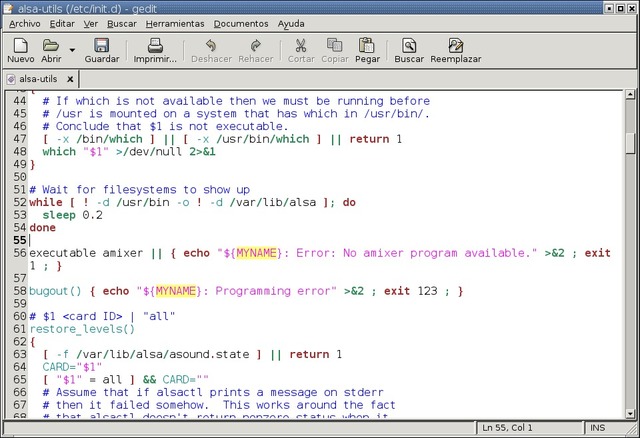
Task: Open the Ayuda menu
Action: pos(291,24)
